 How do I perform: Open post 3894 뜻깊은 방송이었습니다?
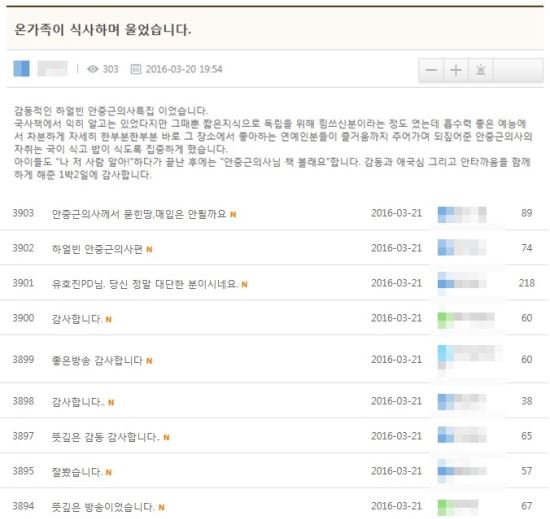(103, 507)
